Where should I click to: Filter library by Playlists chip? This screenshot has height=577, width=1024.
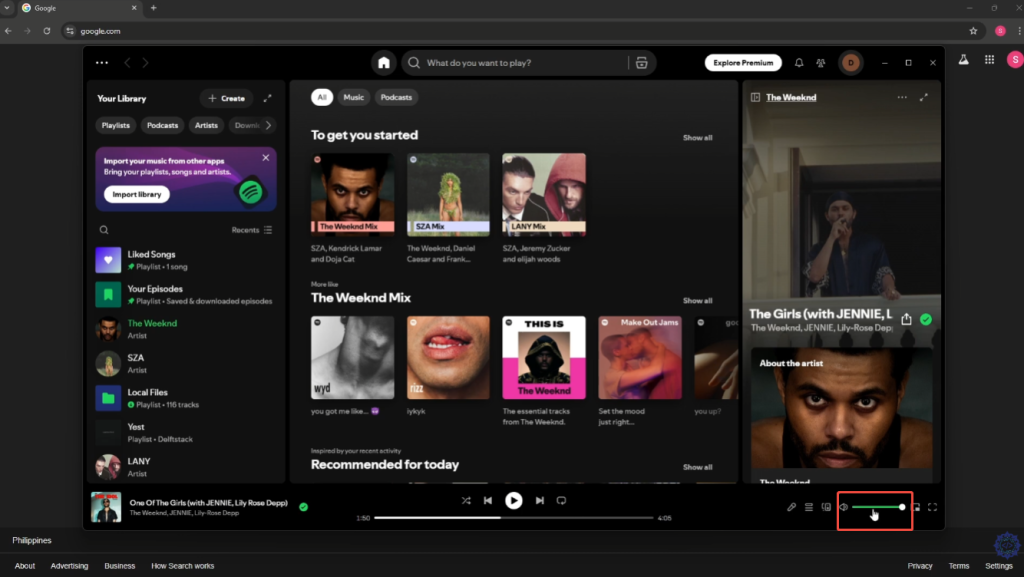116,125
